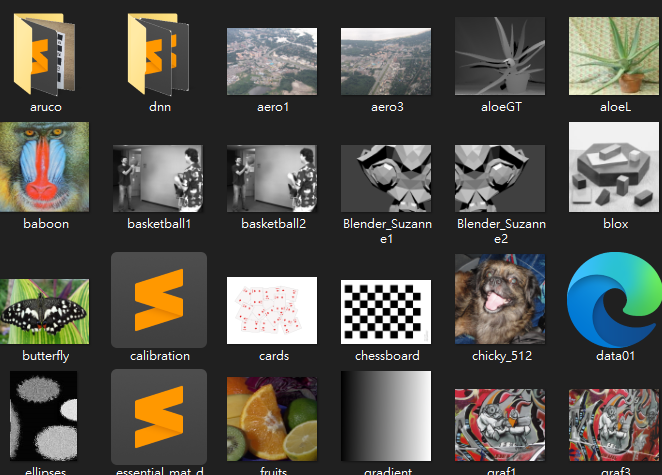Screen dimensions: 662x475
Task: Select the data01 Edge file icon
Action: click(x=613, y=300)
